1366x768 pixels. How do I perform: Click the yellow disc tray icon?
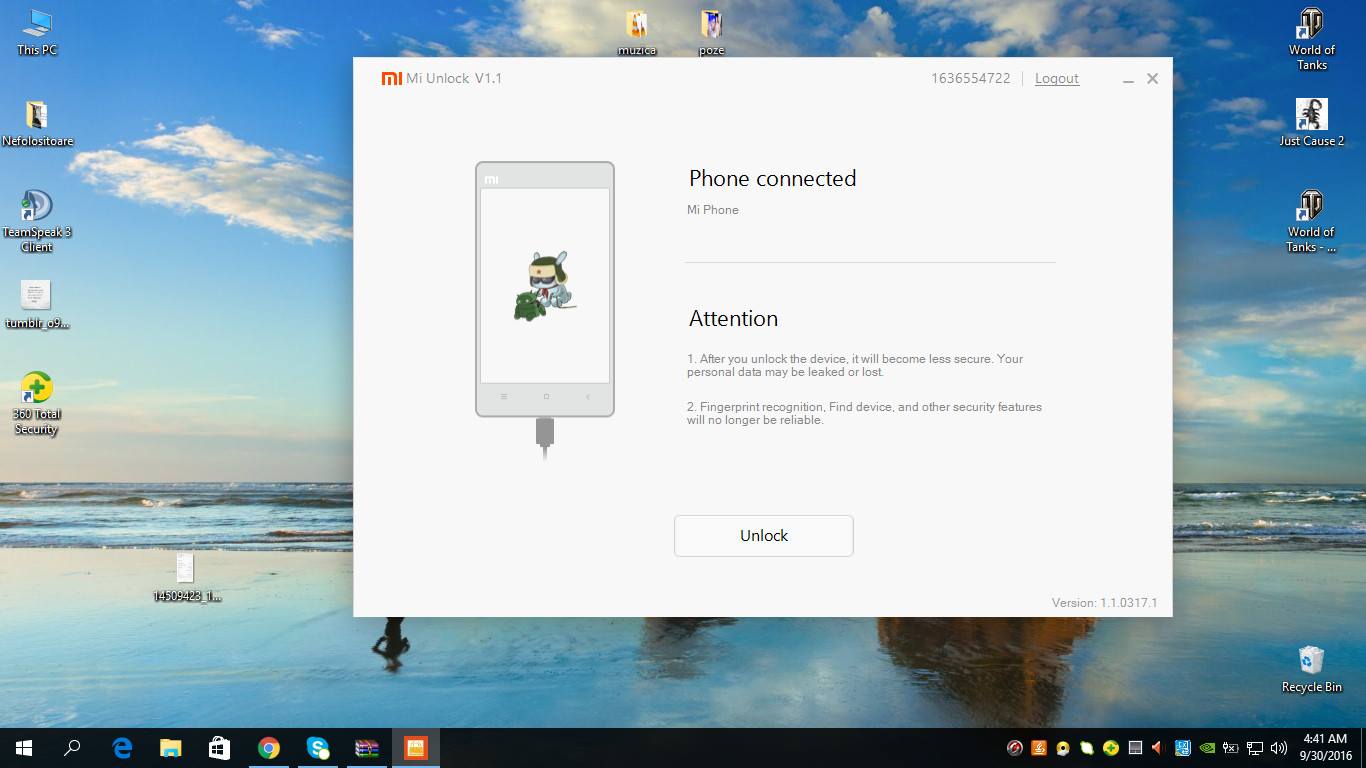point(1063,748)
